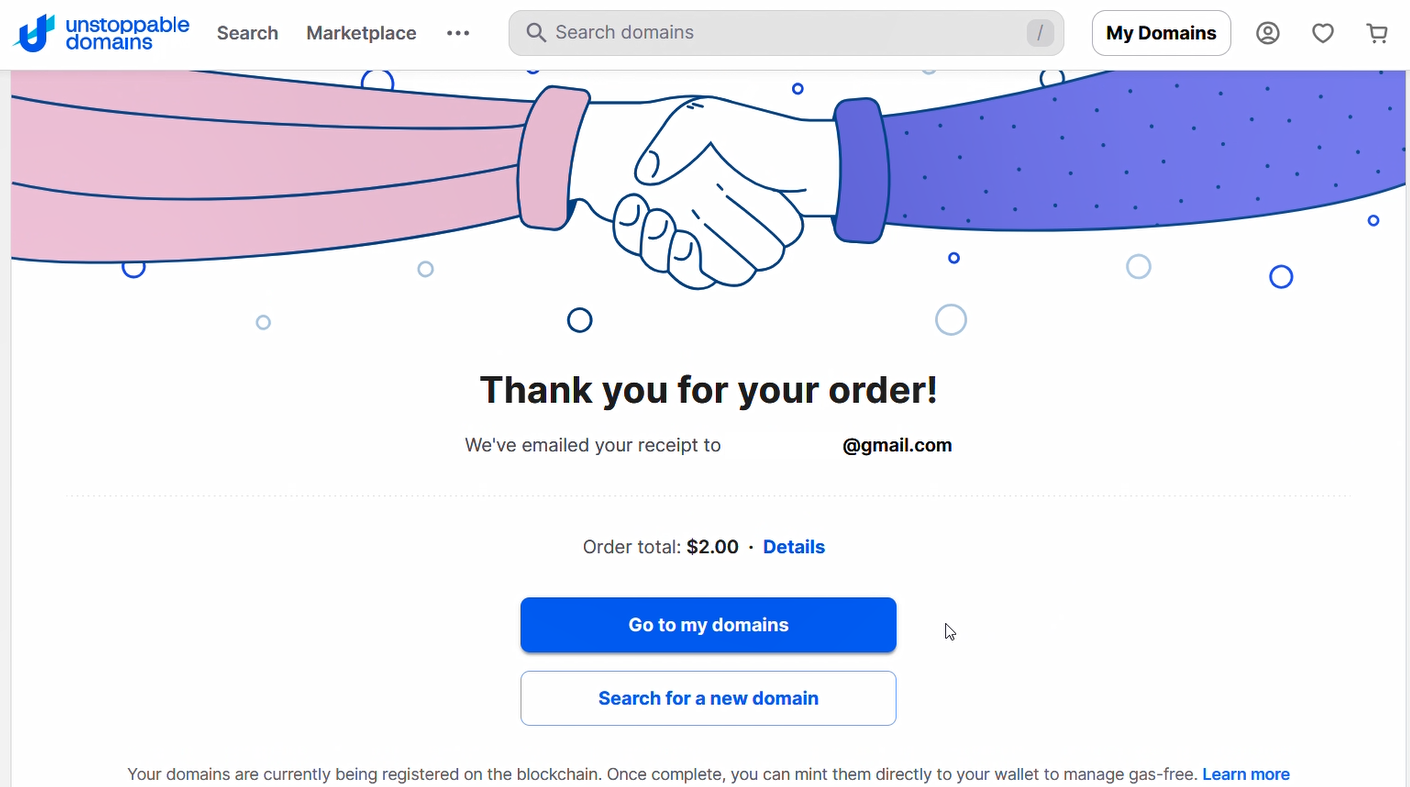Click the Learn more link
Screen dimensions: 1410x787
[x=1246, y=774]
